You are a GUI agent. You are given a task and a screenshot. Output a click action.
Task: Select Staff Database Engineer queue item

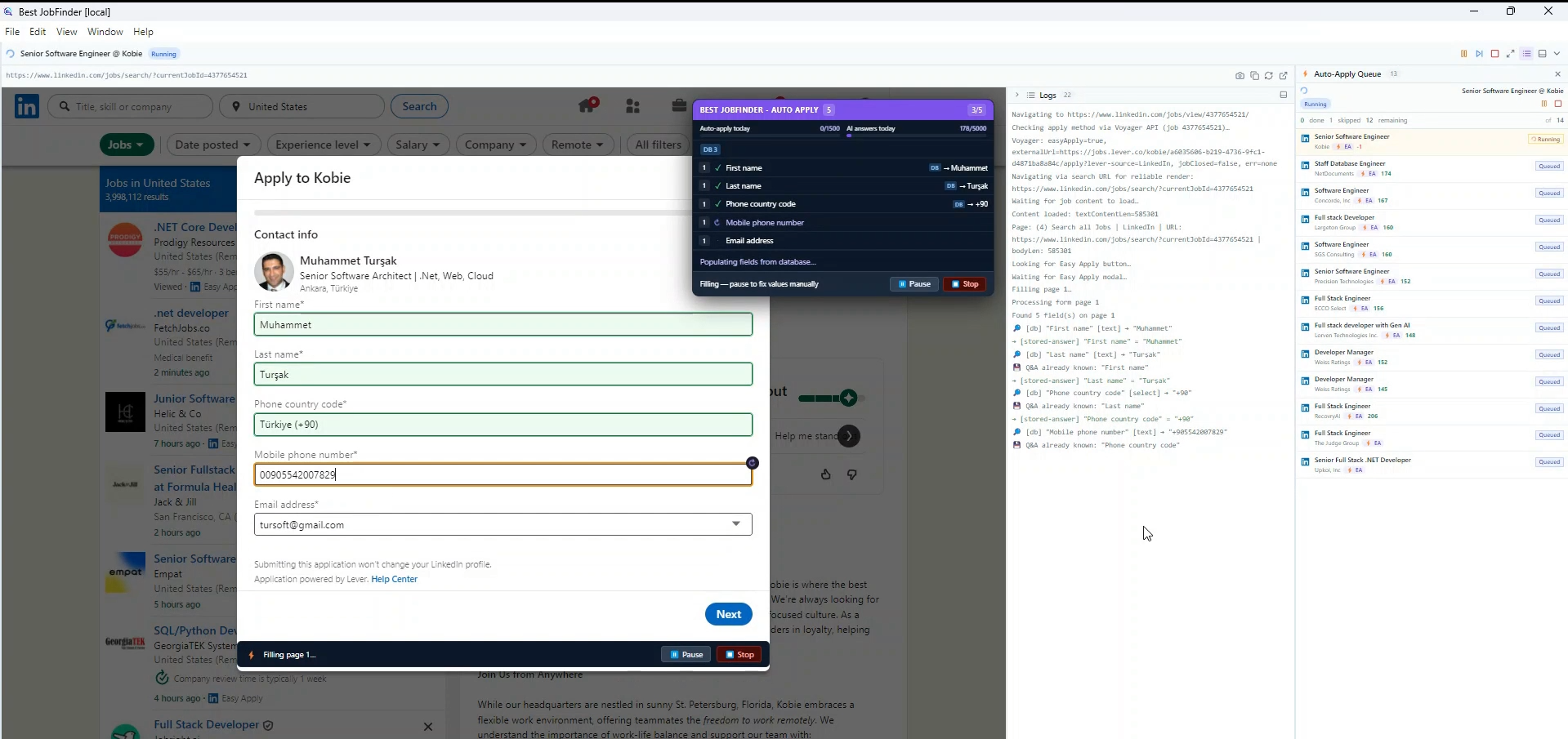point(1432,168)
